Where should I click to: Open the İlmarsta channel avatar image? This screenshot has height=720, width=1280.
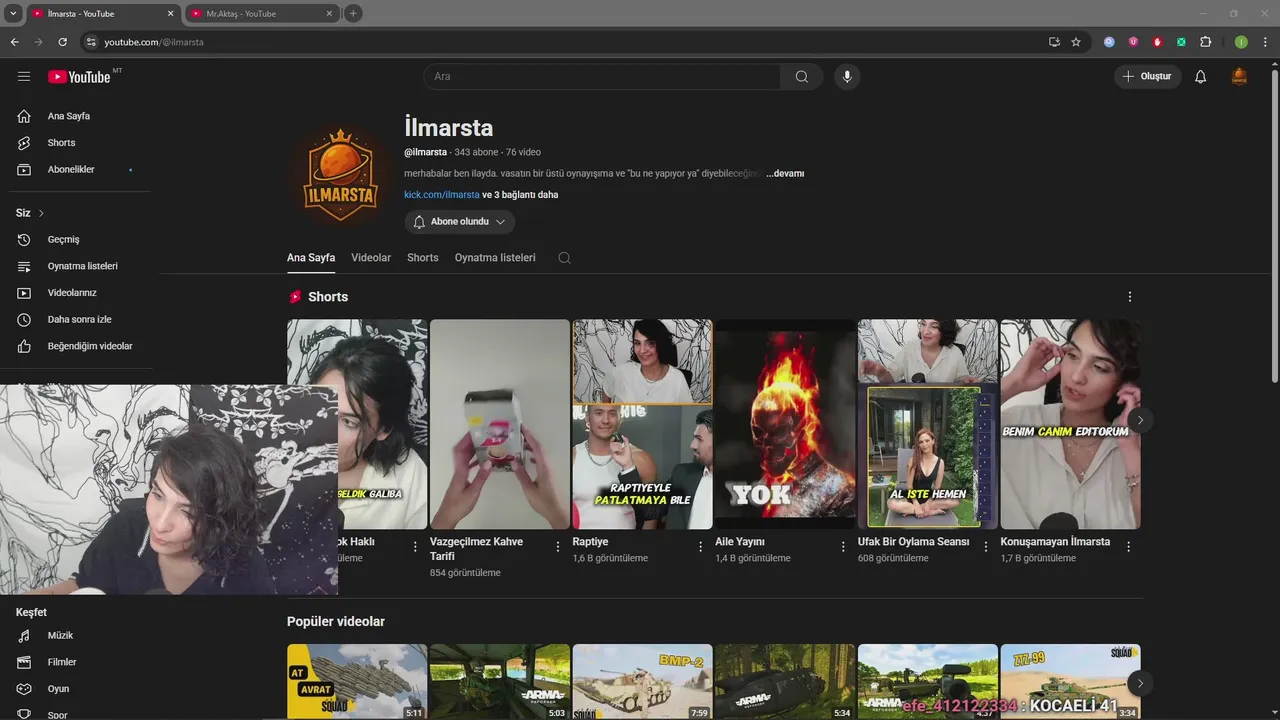tap(340, 175)
